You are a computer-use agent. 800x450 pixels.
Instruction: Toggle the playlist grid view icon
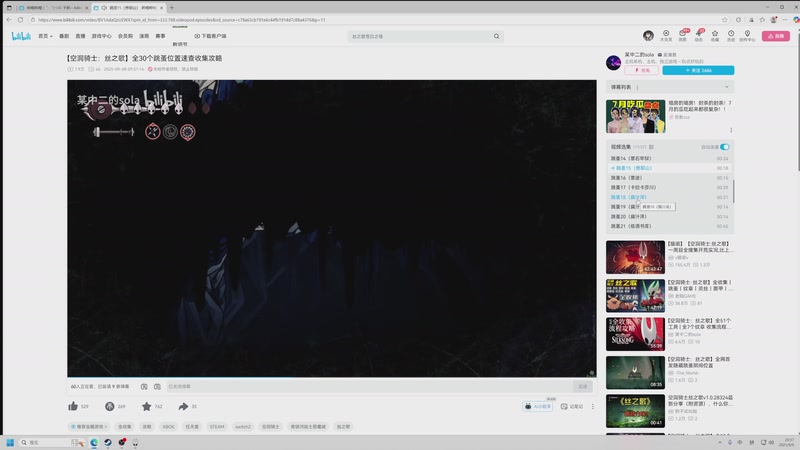pyautogui.click(x=652, y=147)
